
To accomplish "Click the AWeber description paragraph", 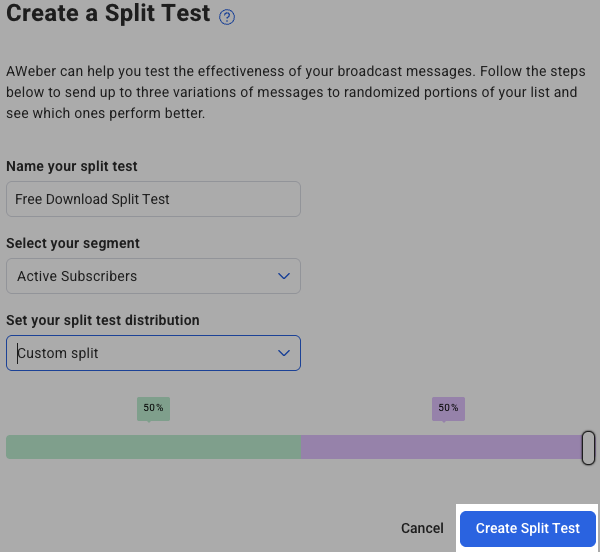I will point(290,93).
